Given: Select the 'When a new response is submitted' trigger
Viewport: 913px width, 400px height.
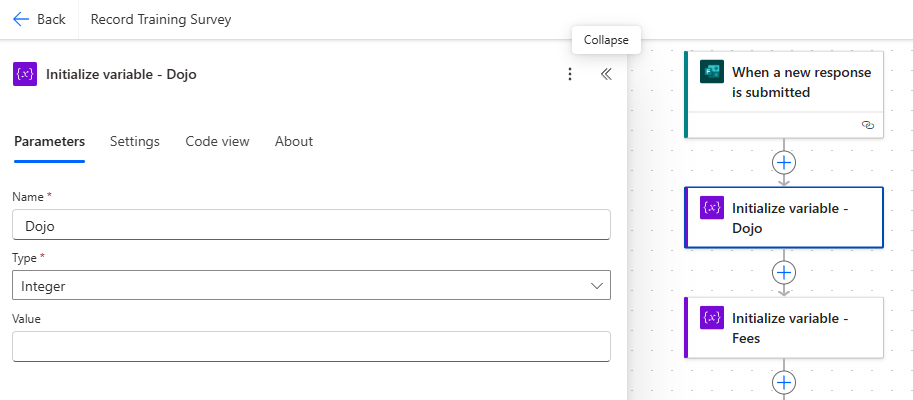Looking at the screenshot, I should click(x=800, y=82).
